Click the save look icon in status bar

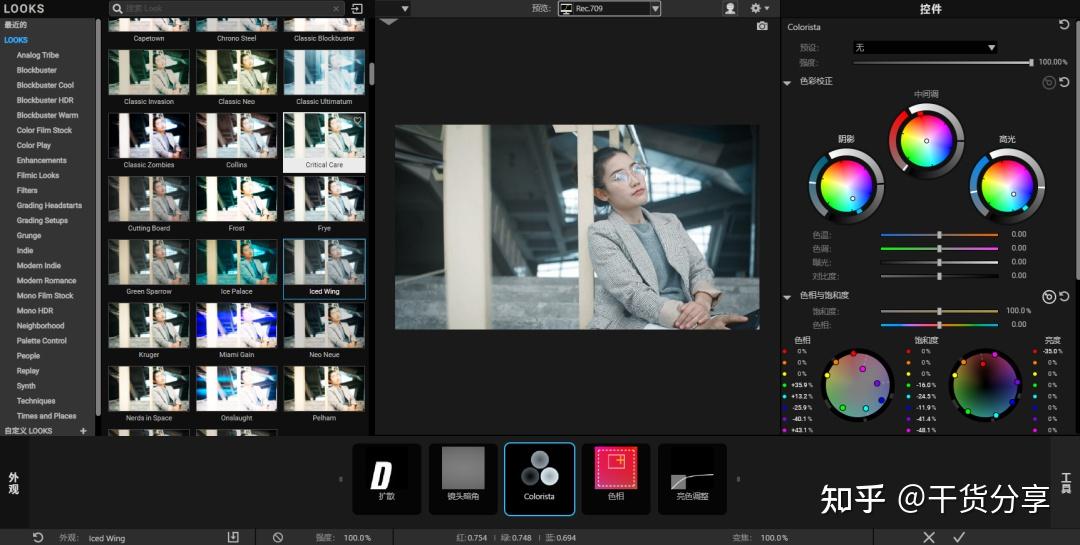click(233, 537)
